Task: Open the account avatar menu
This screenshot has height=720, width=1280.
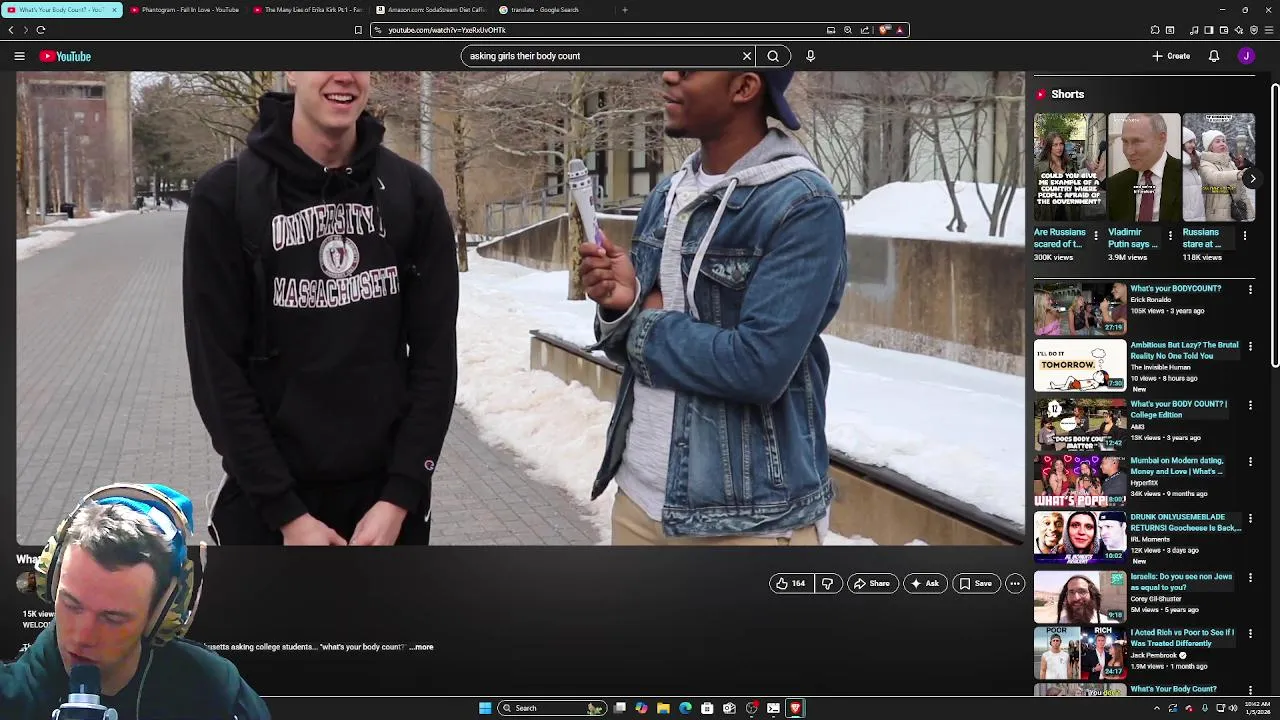Action: pos(1246,56)
